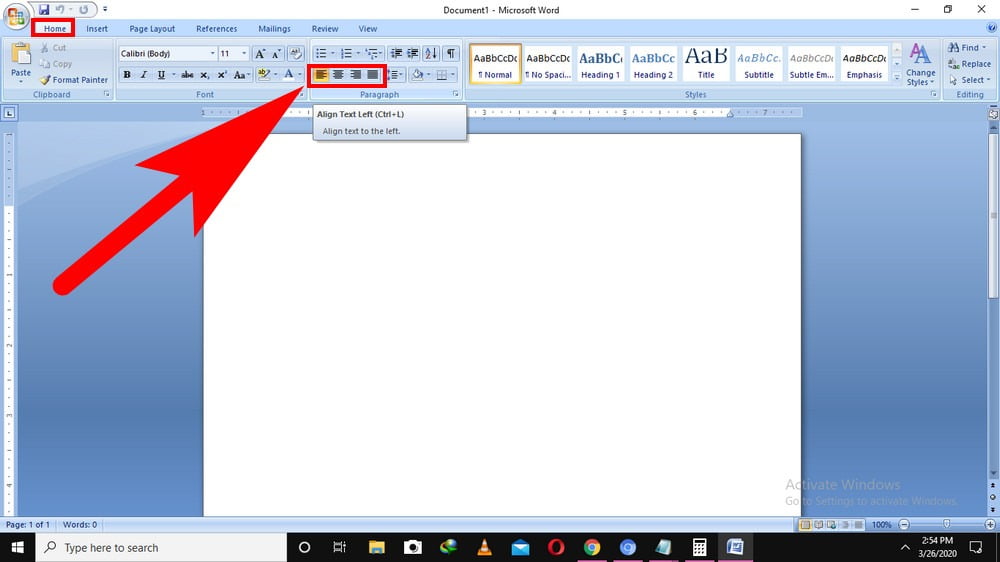Align text to the left
The height and width of the screenshot is (562, 1000).
coord(321,75)
